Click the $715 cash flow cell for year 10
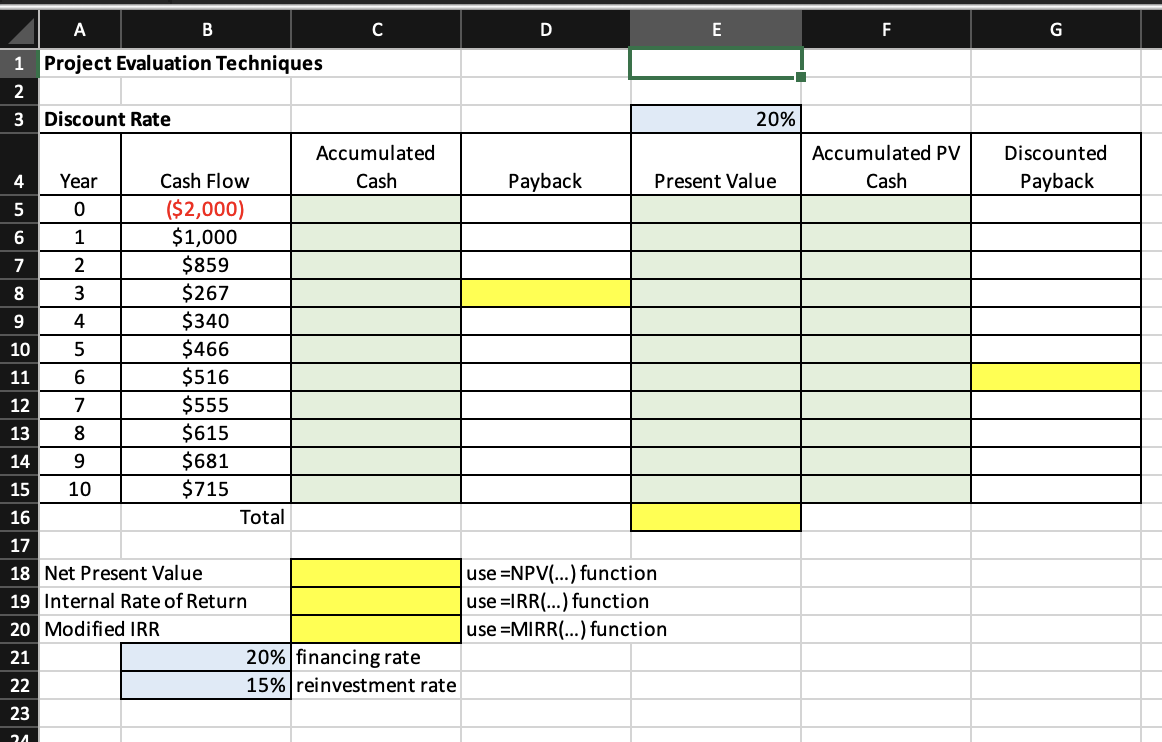Viewport: 1162px width, 742px height. [x=204, y=489]
